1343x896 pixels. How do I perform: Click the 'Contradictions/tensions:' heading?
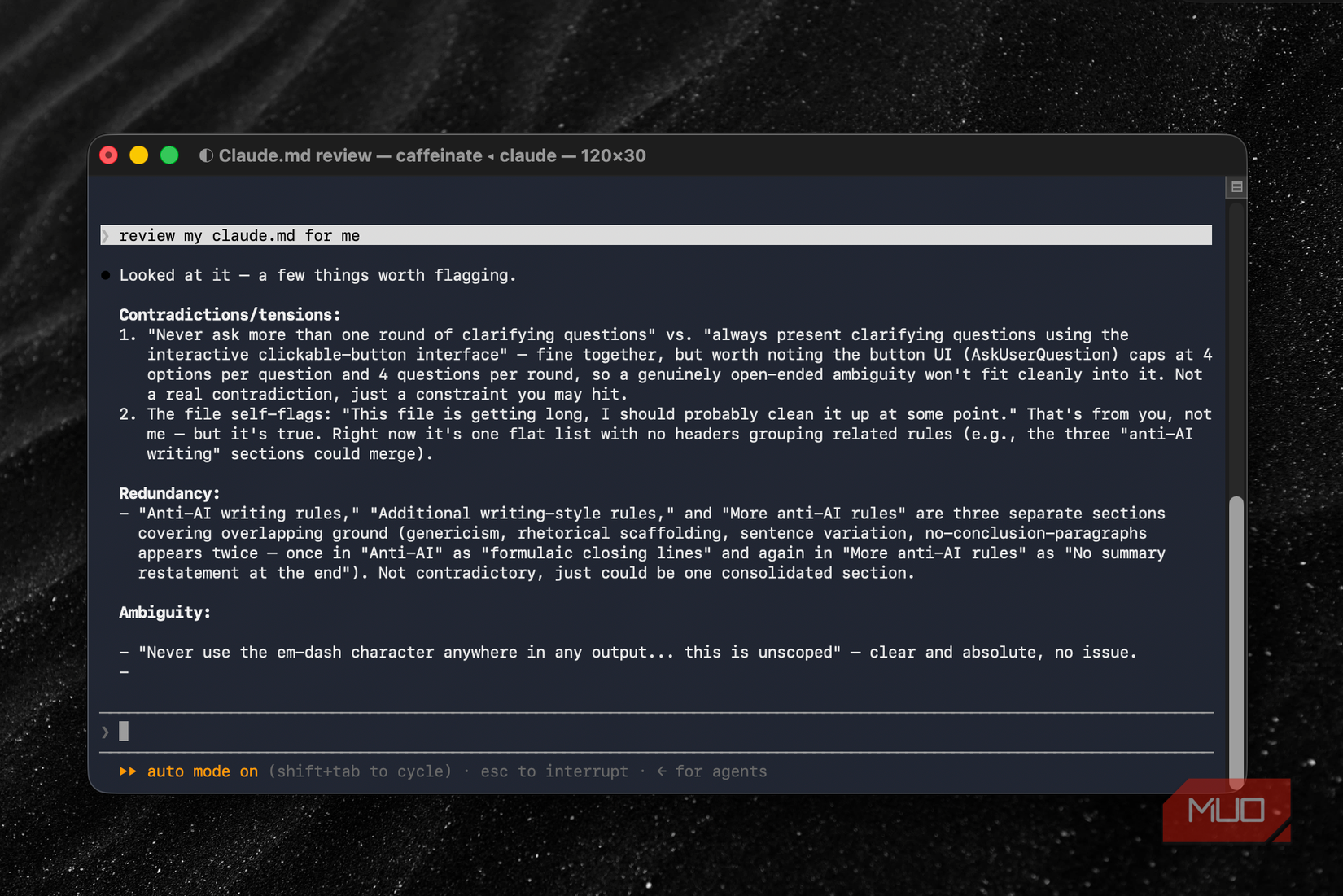pos(230,315)
